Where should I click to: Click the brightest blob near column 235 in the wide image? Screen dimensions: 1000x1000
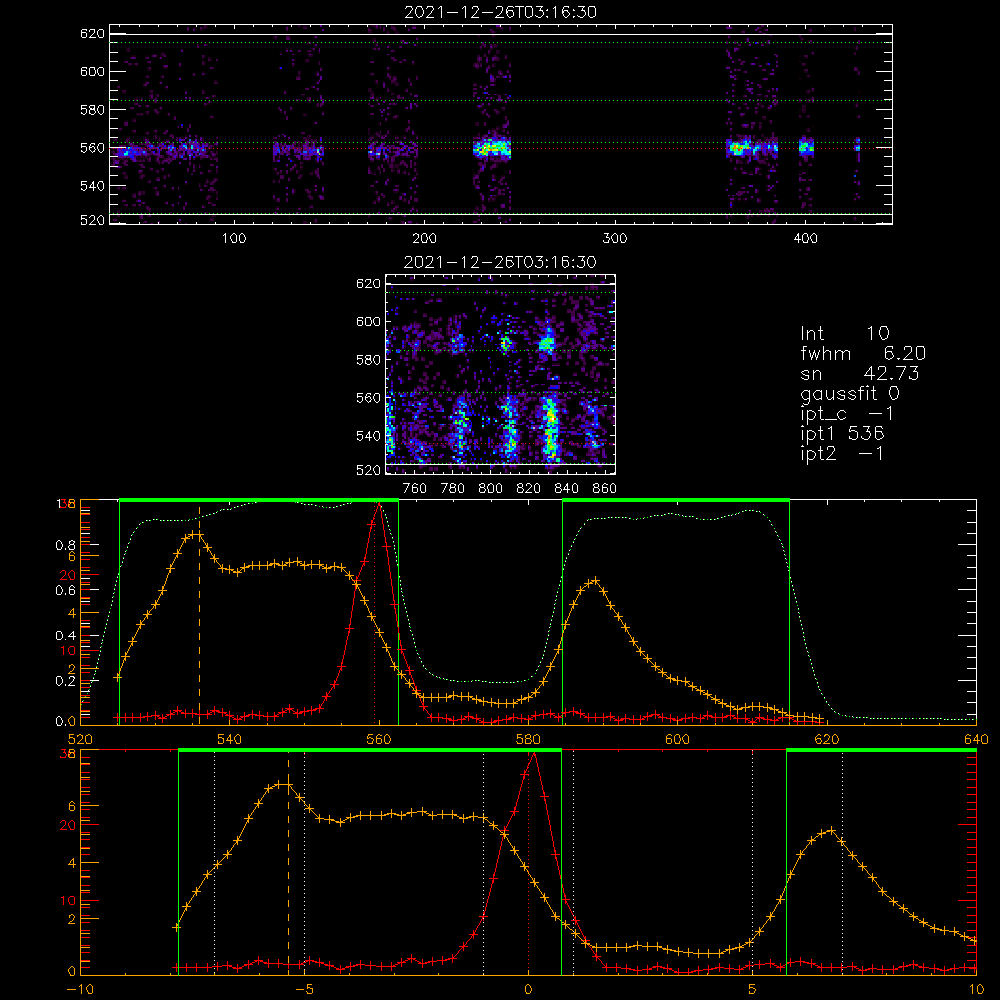492,148
